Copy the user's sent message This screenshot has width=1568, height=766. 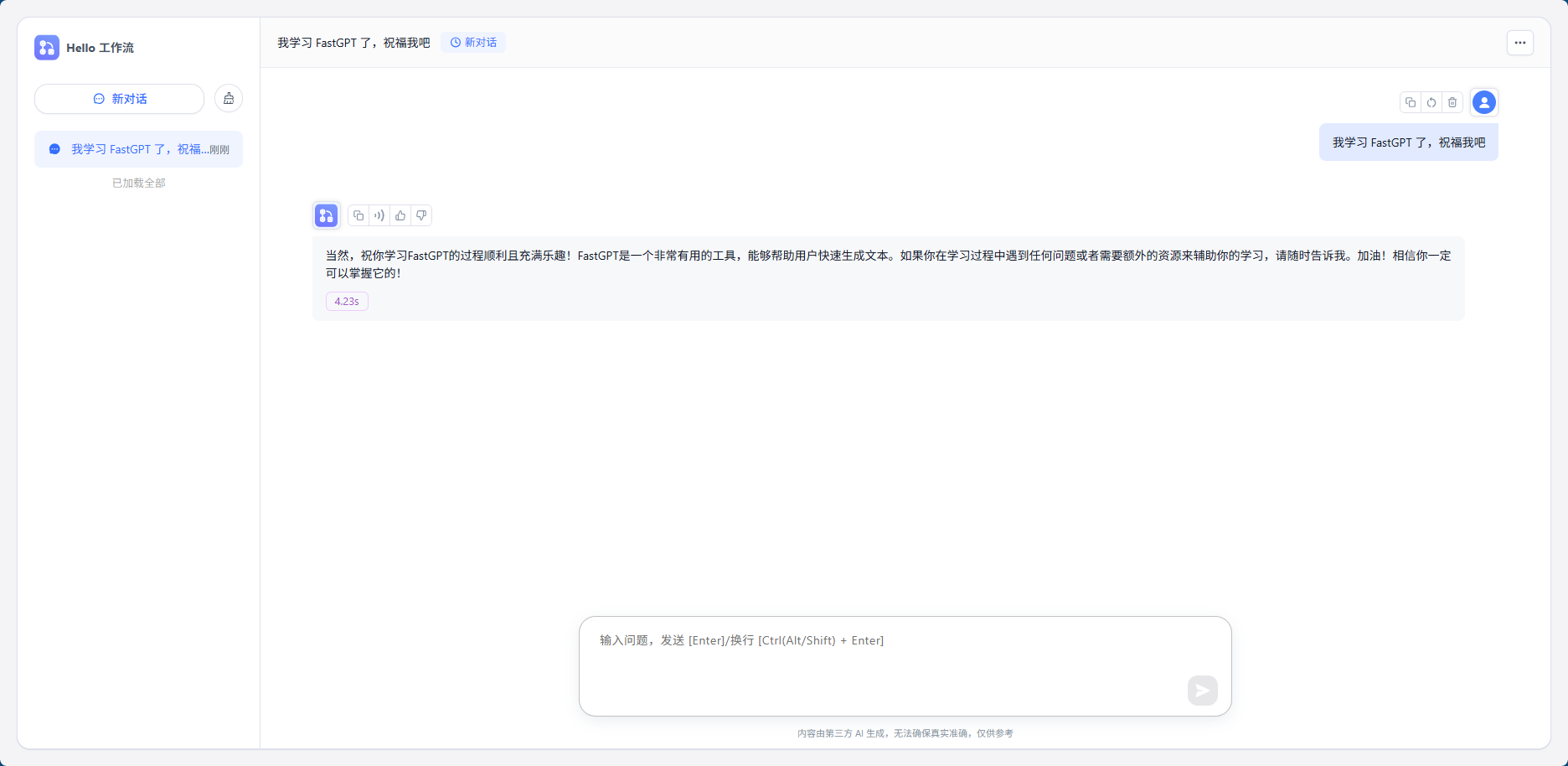click(x=1411, y=102)
